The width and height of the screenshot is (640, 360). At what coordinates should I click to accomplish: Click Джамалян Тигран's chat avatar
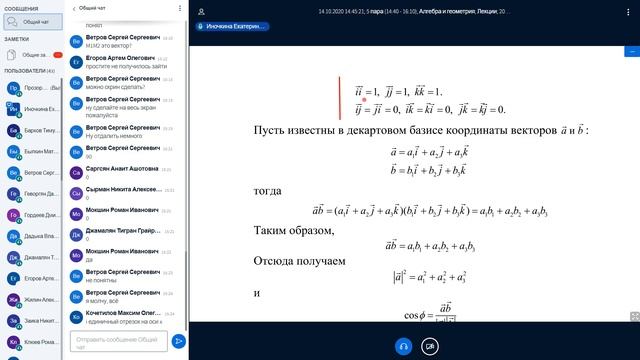coord(76,235)
